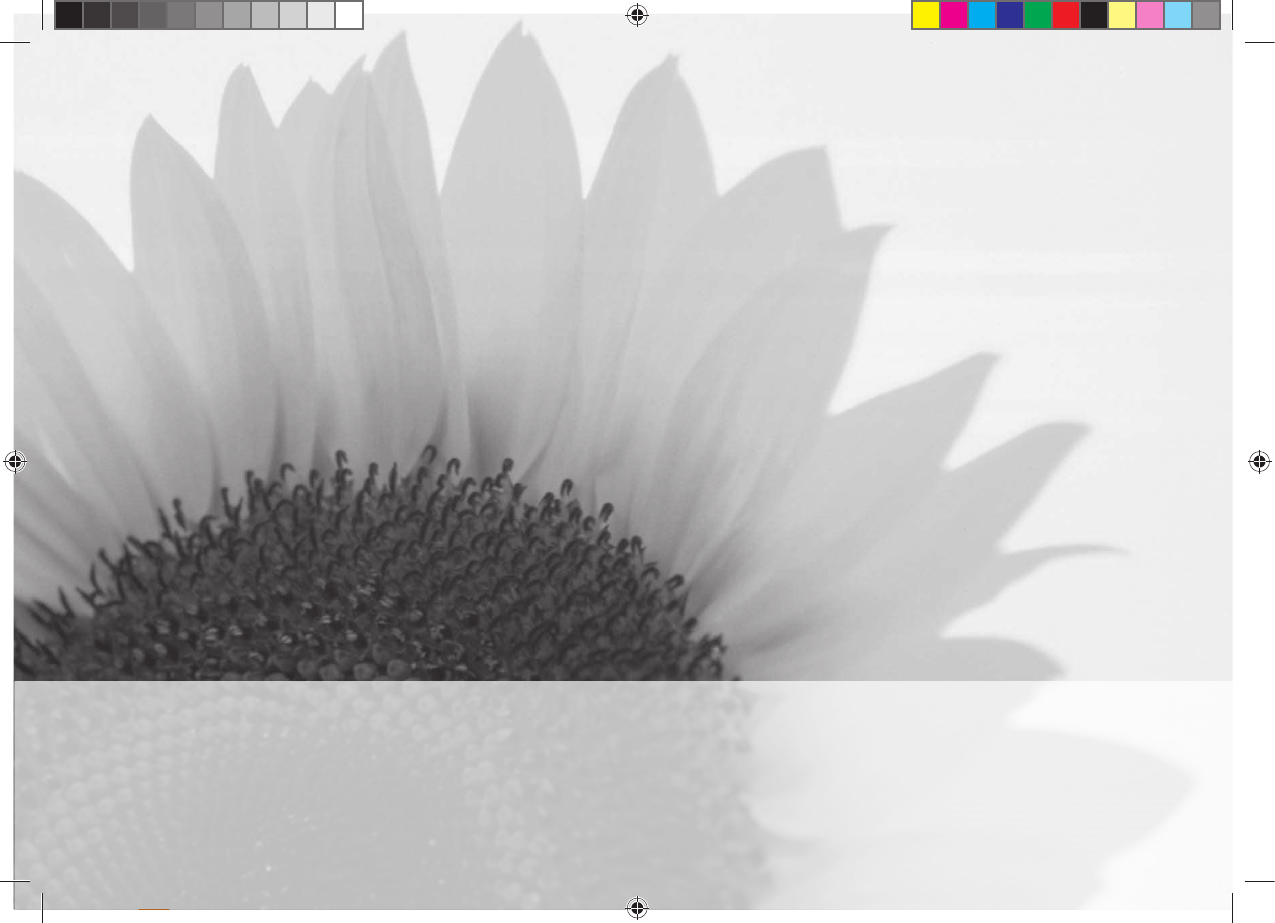Screen dimensions: 1275x923
Task: Click the gray swatch ending the color bar
Action: [x=1206, y=15]
